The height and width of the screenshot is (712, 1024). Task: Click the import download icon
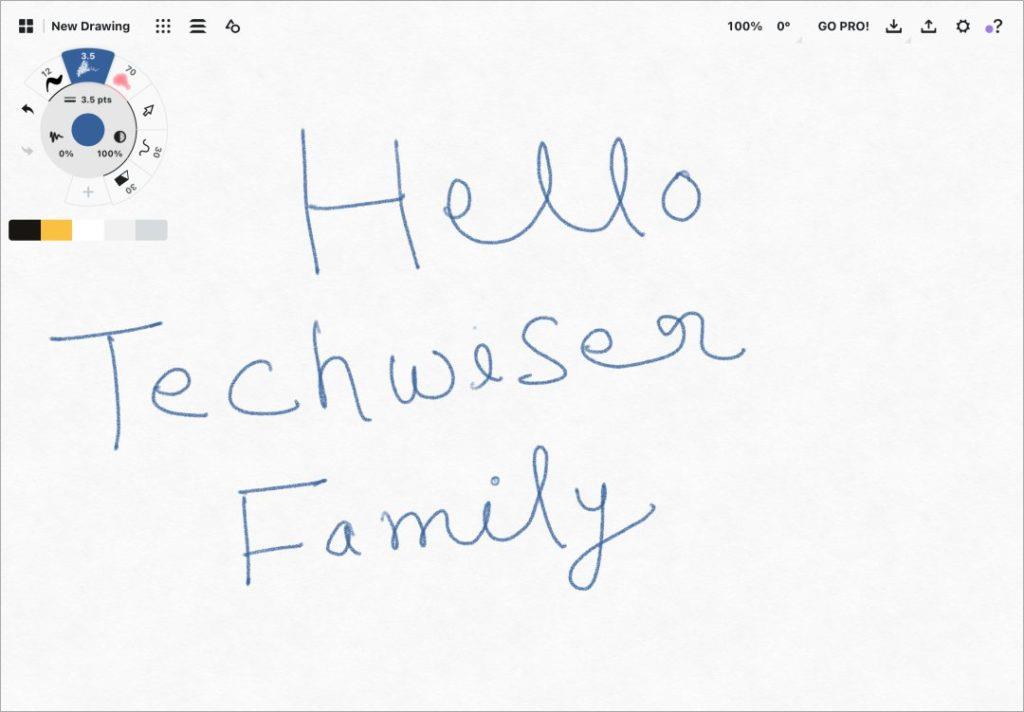(893, 26)
